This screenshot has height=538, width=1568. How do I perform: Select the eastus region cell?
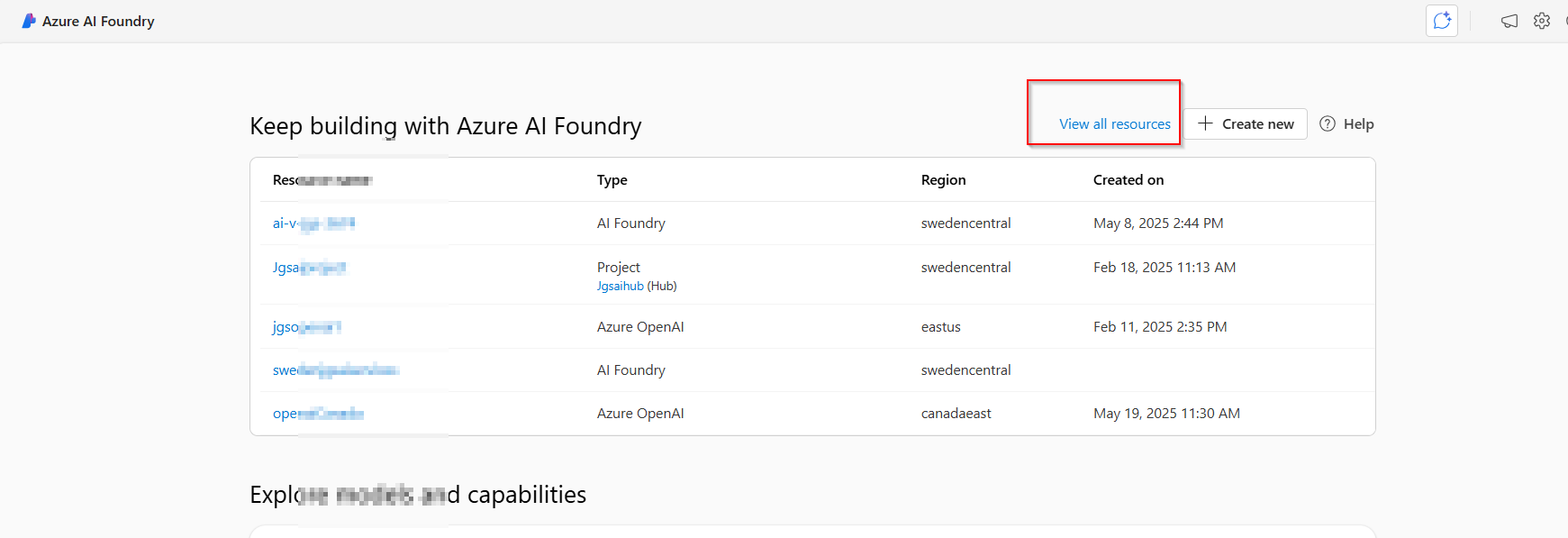click(941, 327)
